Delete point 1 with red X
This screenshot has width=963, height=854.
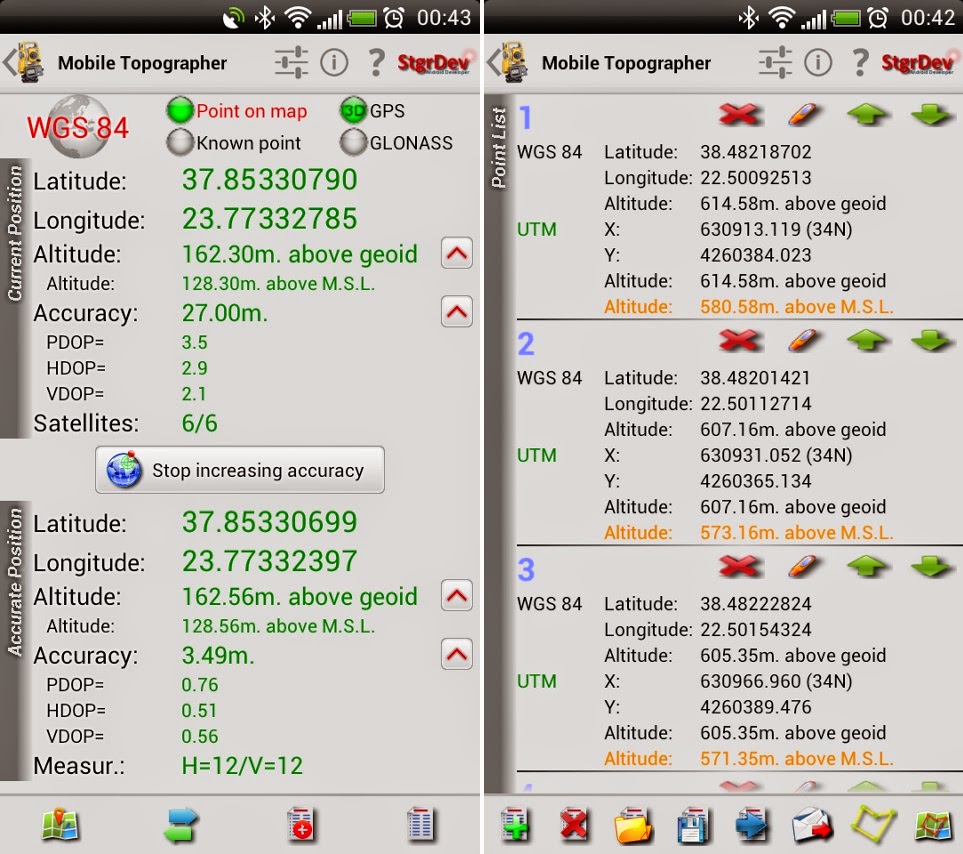[741, 114]
